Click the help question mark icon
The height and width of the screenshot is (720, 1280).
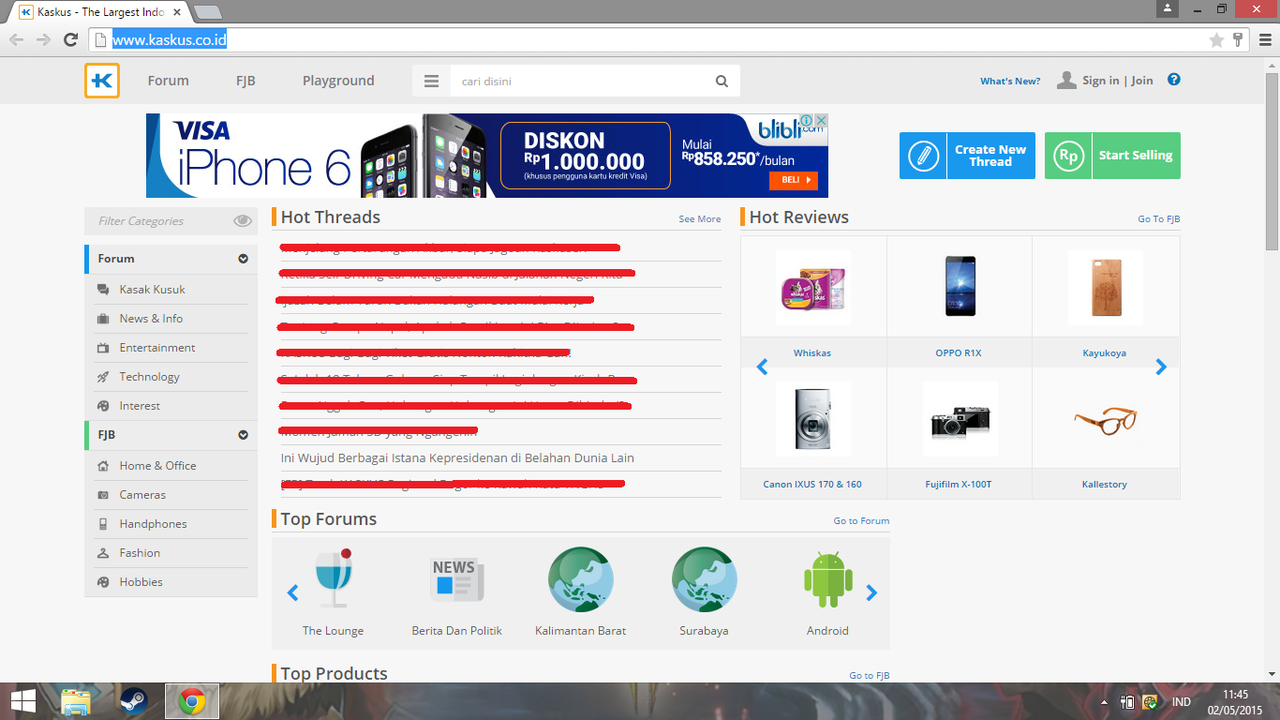pyautogui.click(x=1174, y=80)
